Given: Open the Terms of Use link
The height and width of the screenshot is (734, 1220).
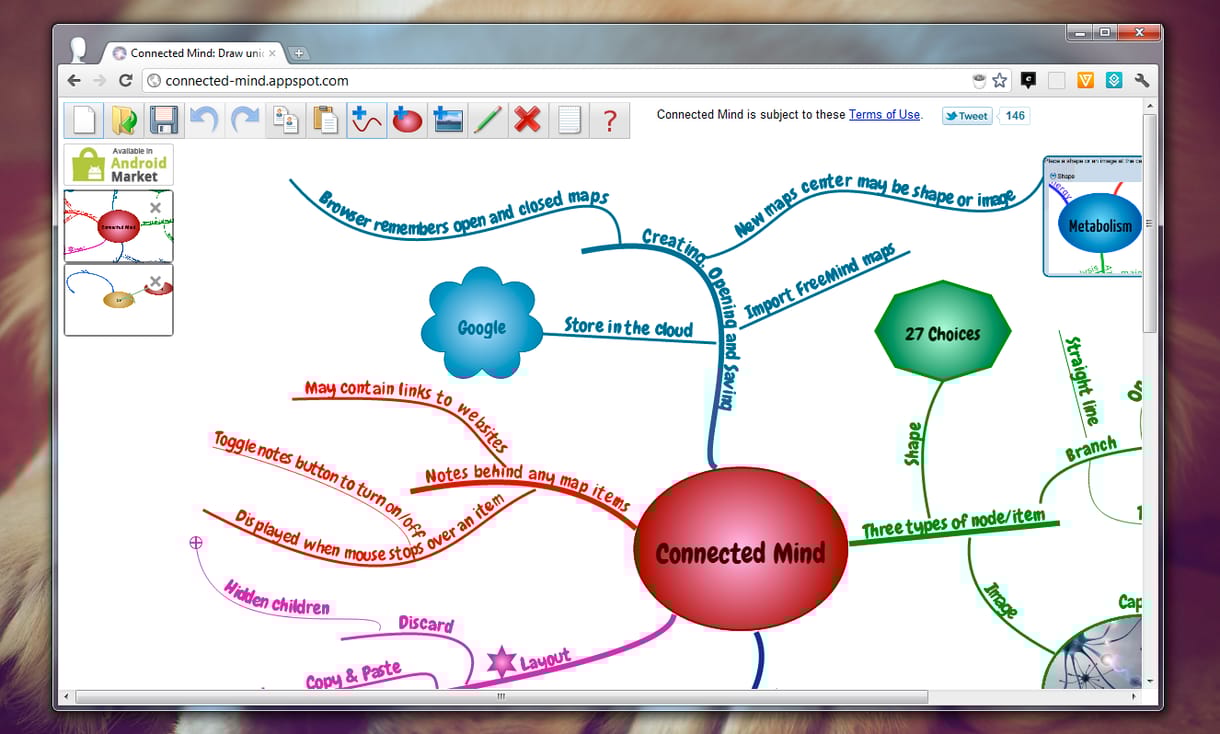Looking at the screenshot, I should pos(884,115).
